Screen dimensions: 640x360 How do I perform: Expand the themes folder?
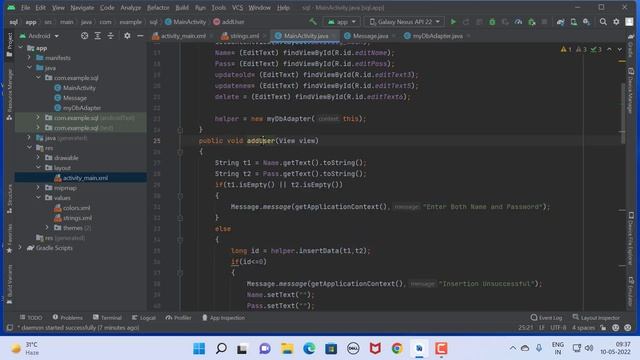pyautogui.click(x=47, y=228)
